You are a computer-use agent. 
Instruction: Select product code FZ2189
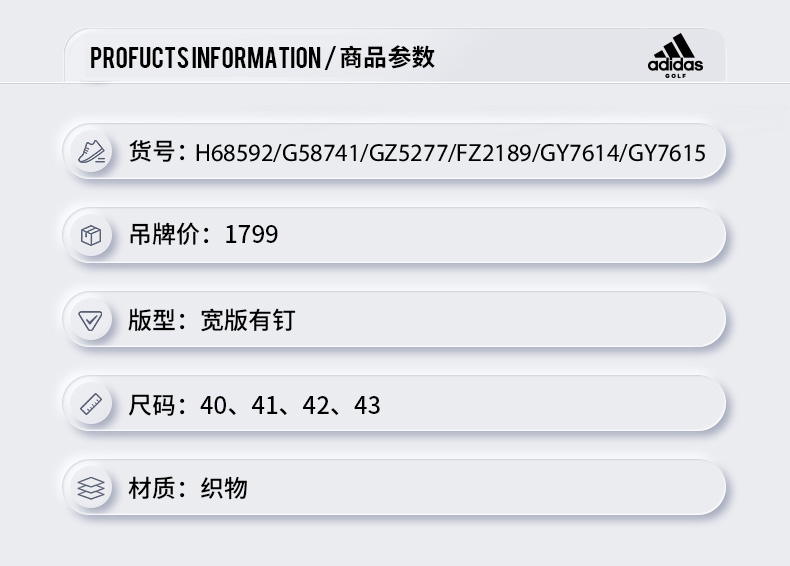494,153
